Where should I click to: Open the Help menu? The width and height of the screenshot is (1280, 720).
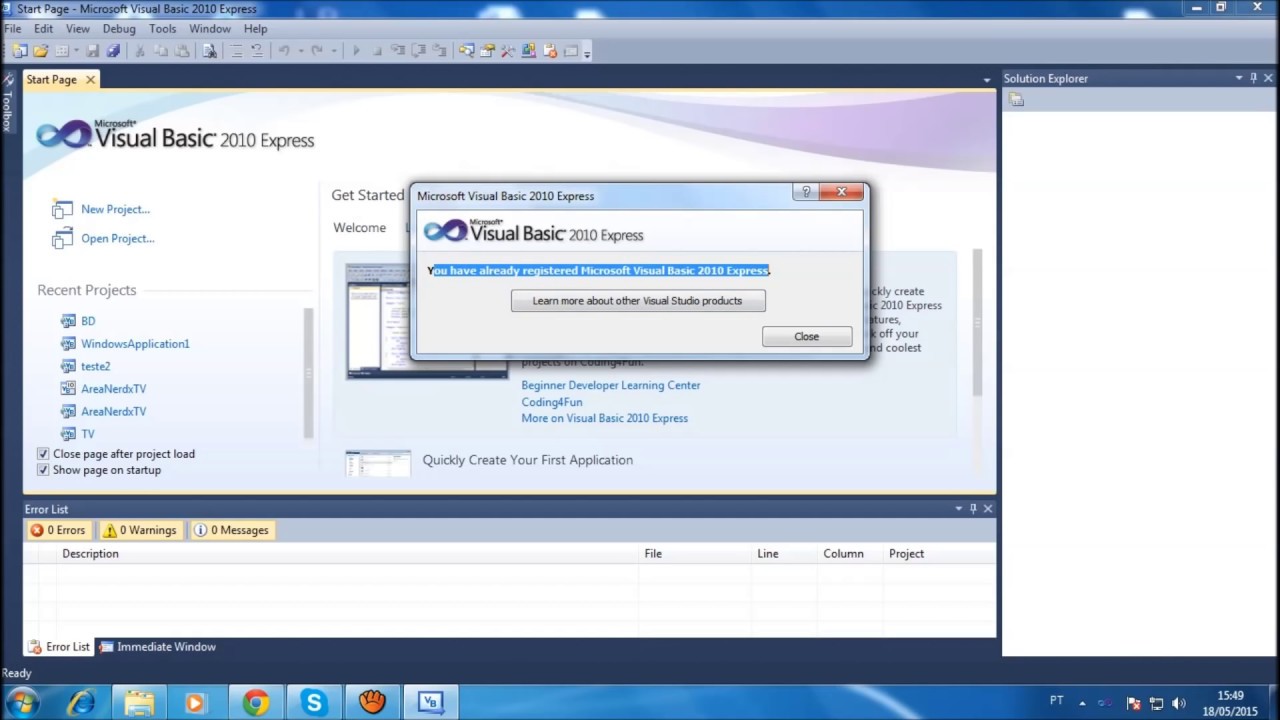[256, 29]
